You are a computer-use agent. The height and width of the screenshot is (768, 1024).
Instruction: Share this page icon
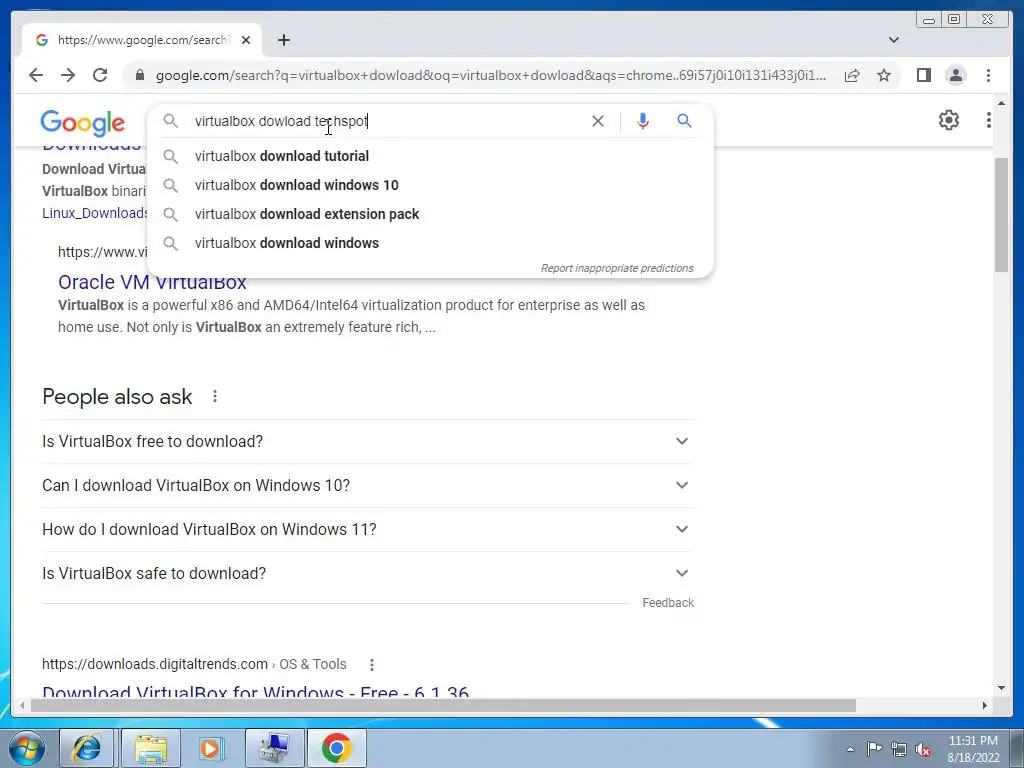[x=852, y=75]
